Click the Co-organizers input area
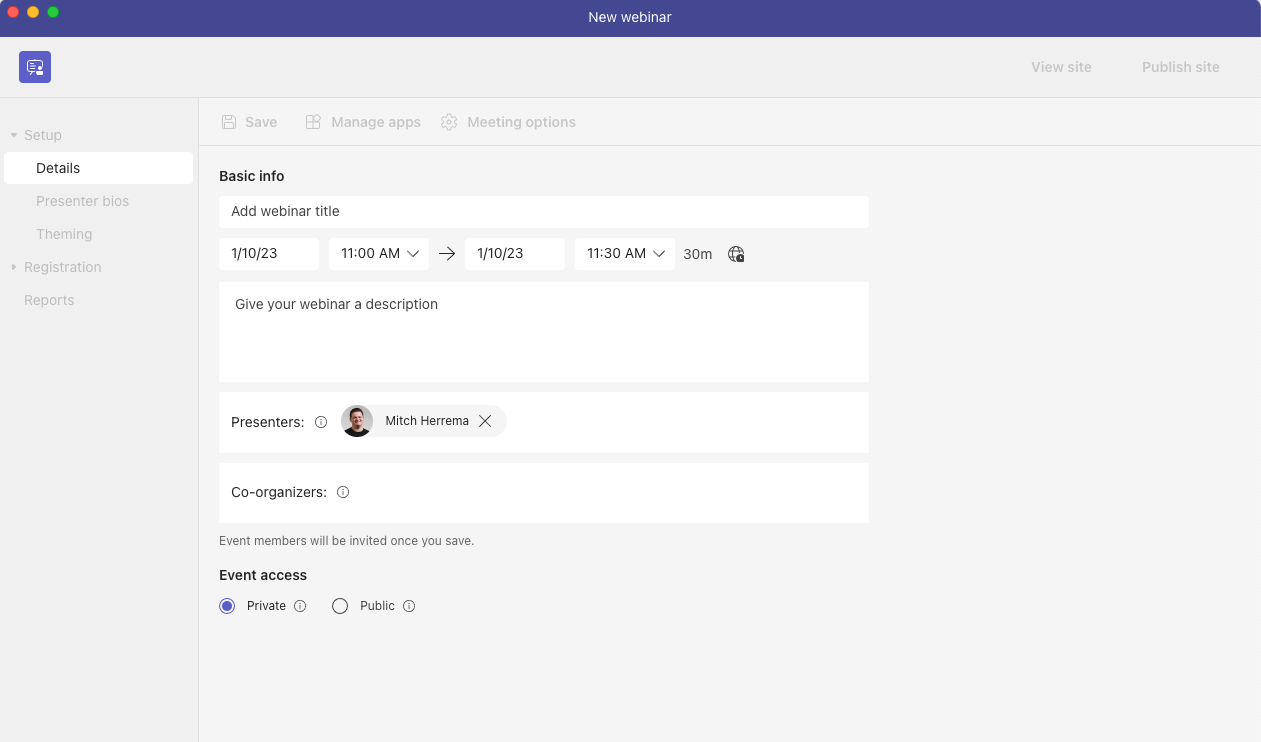The image size is (1261, 742). (544, 493)
